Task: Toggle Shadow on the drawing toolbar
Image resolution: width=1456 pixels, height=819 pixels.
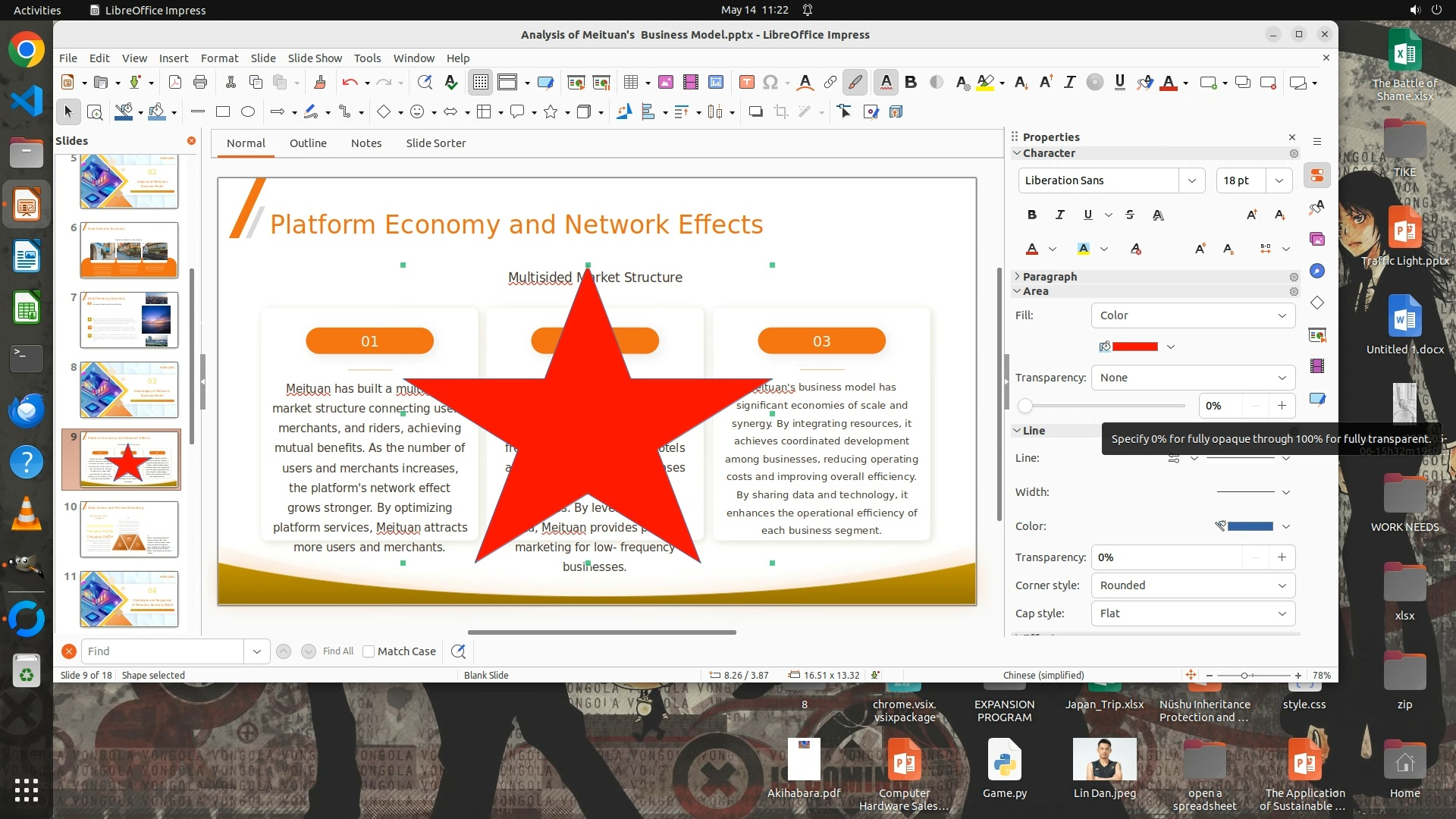Action: [x=755, y=112]
